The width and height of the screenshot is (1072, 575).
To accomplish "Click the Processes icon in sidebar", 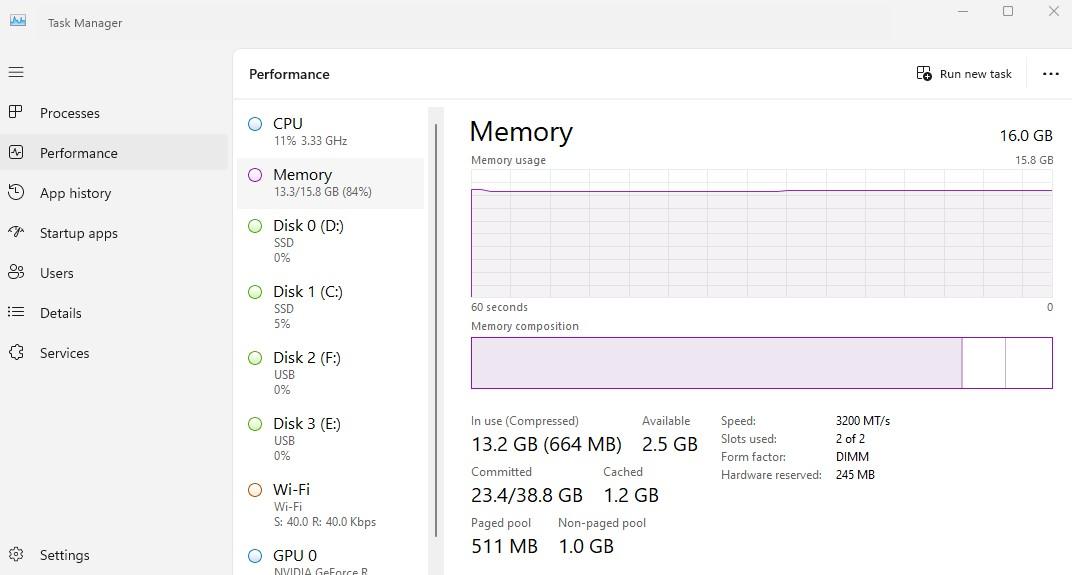I will tap(16, 112).
